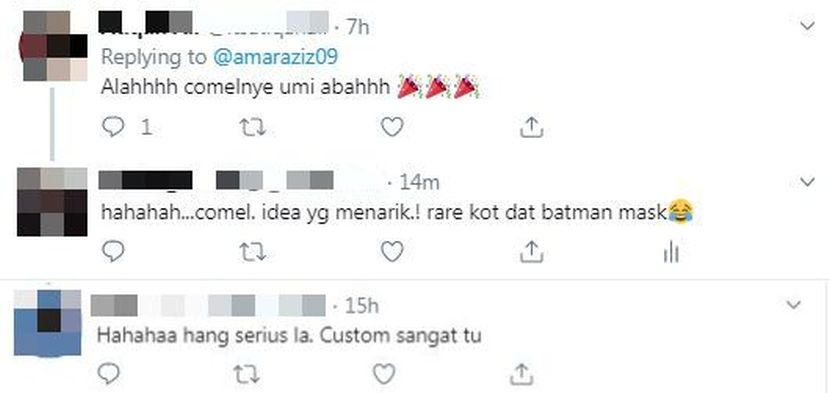Open avatar of the 15h tweet author
The image size is (830, 393).
(47, 323)
